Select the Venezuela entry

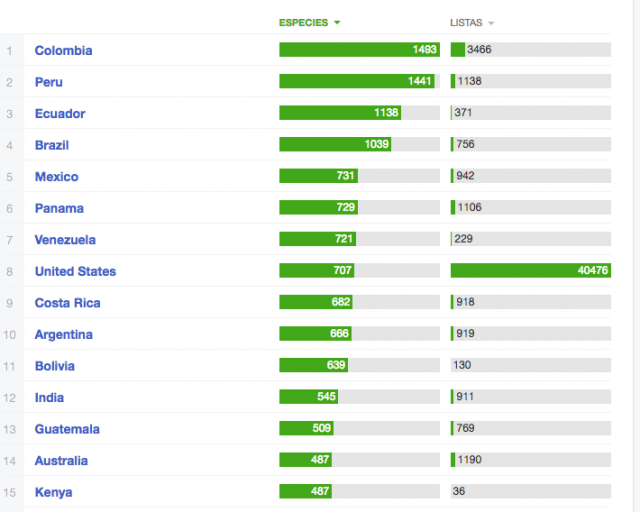pyautogui.click(x=65, y=240)
